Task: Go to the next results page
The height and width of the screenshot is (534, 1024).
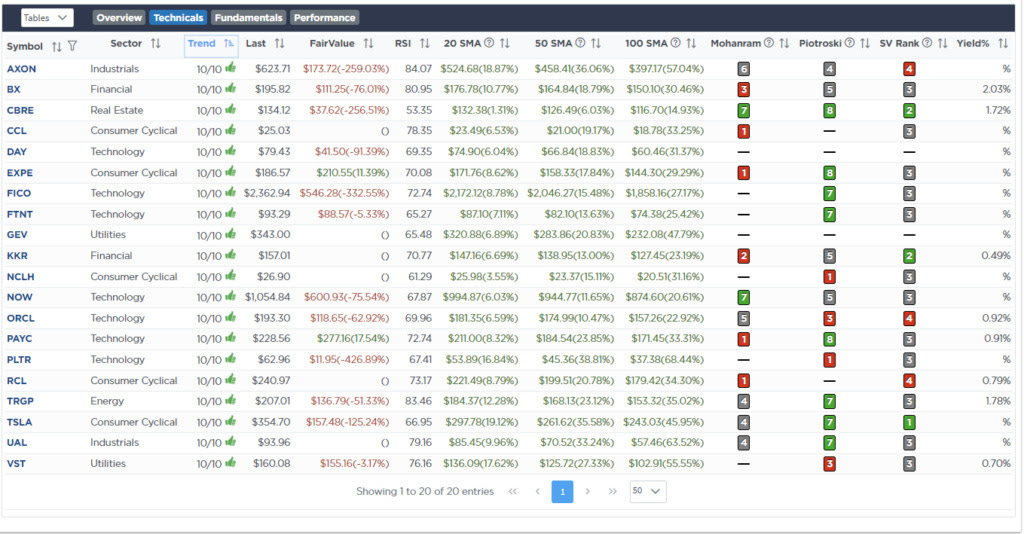Action: click(x=588, y=492)
